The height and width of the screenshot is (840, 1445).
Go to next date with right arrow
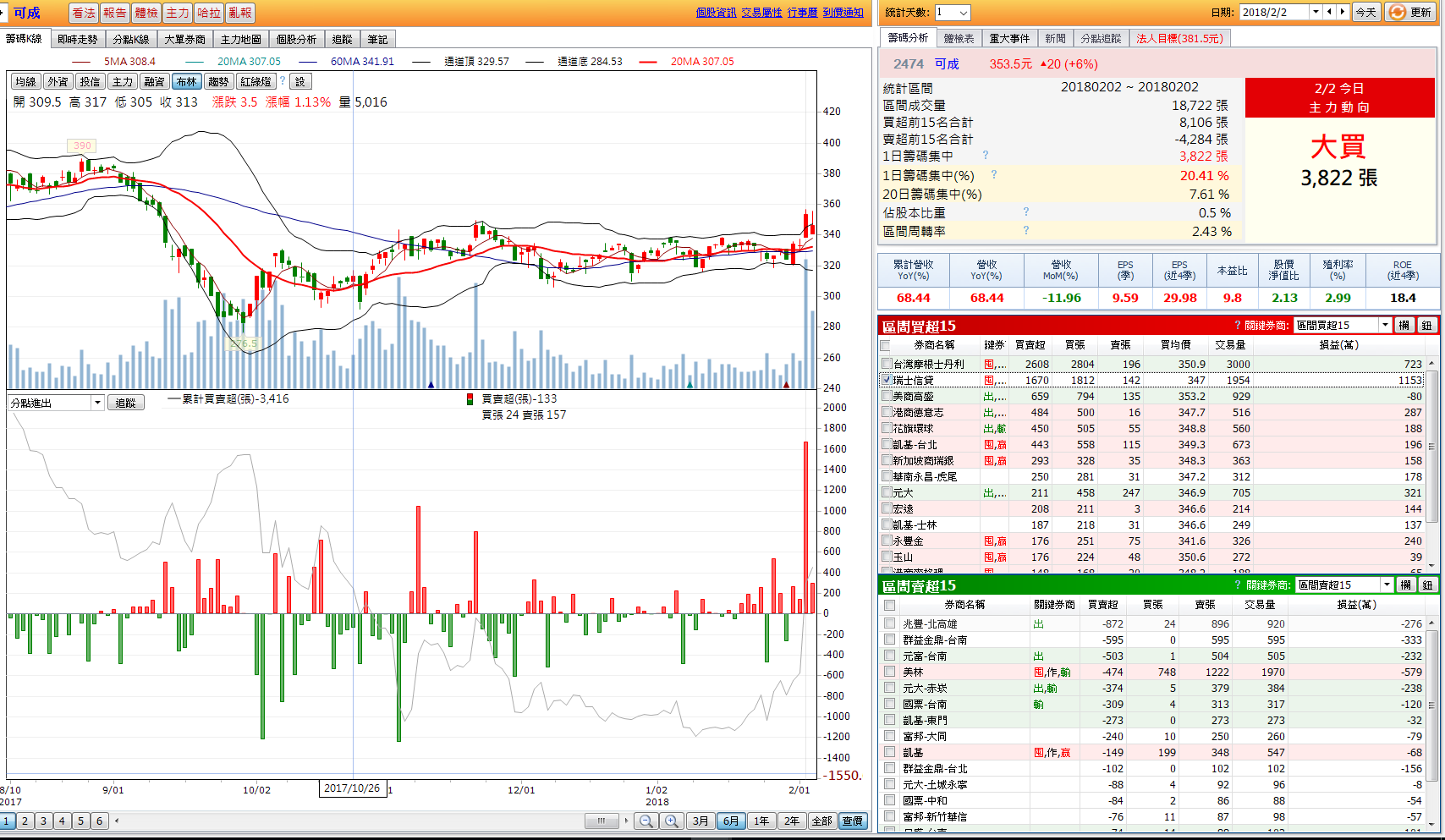coord(1342,12)
